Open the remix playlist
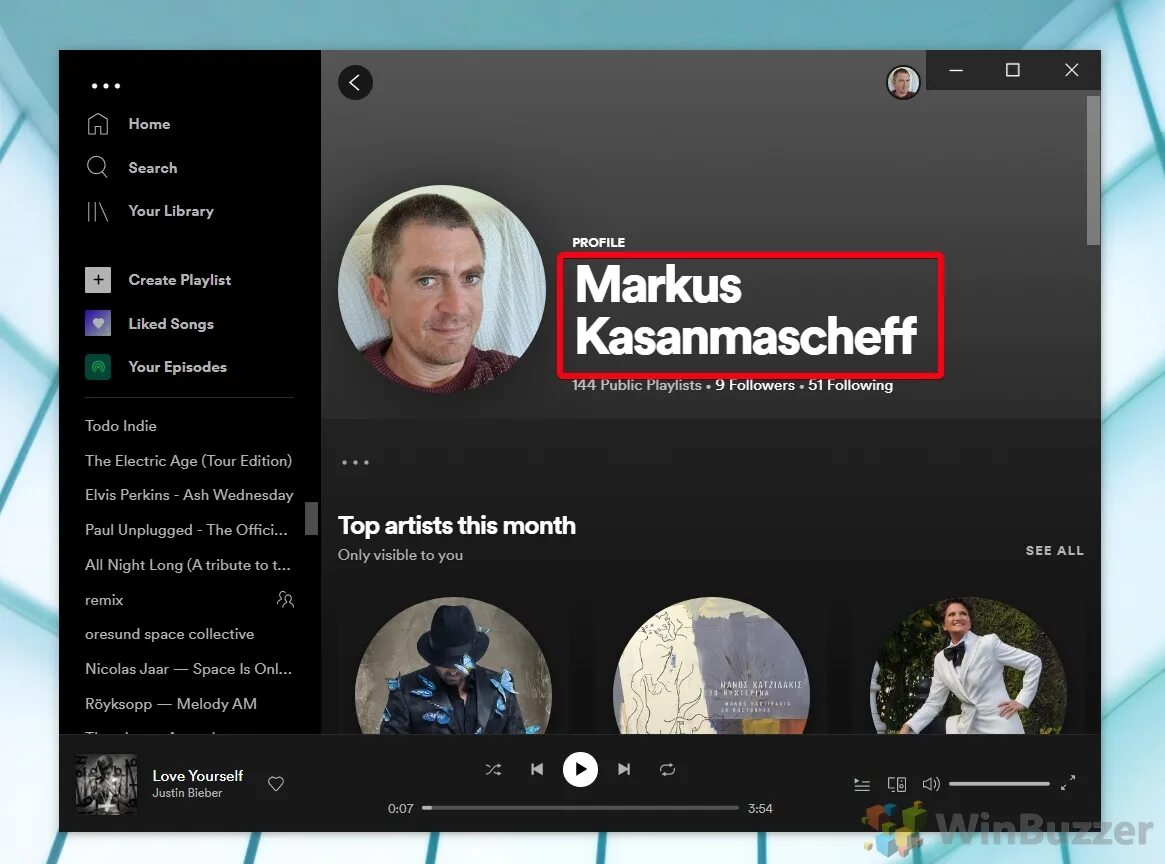Screen dimensions: 1165x864 coord(104,600)
